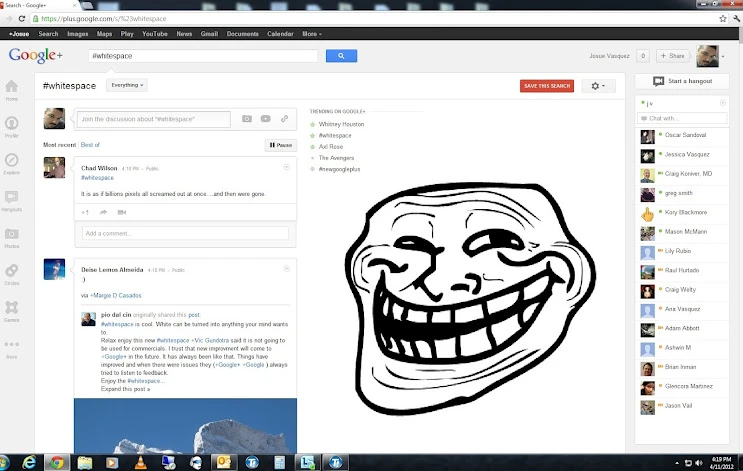743x471 pixels.
Task: Click Start a hangout button
Action: click(x=682, y=81)
